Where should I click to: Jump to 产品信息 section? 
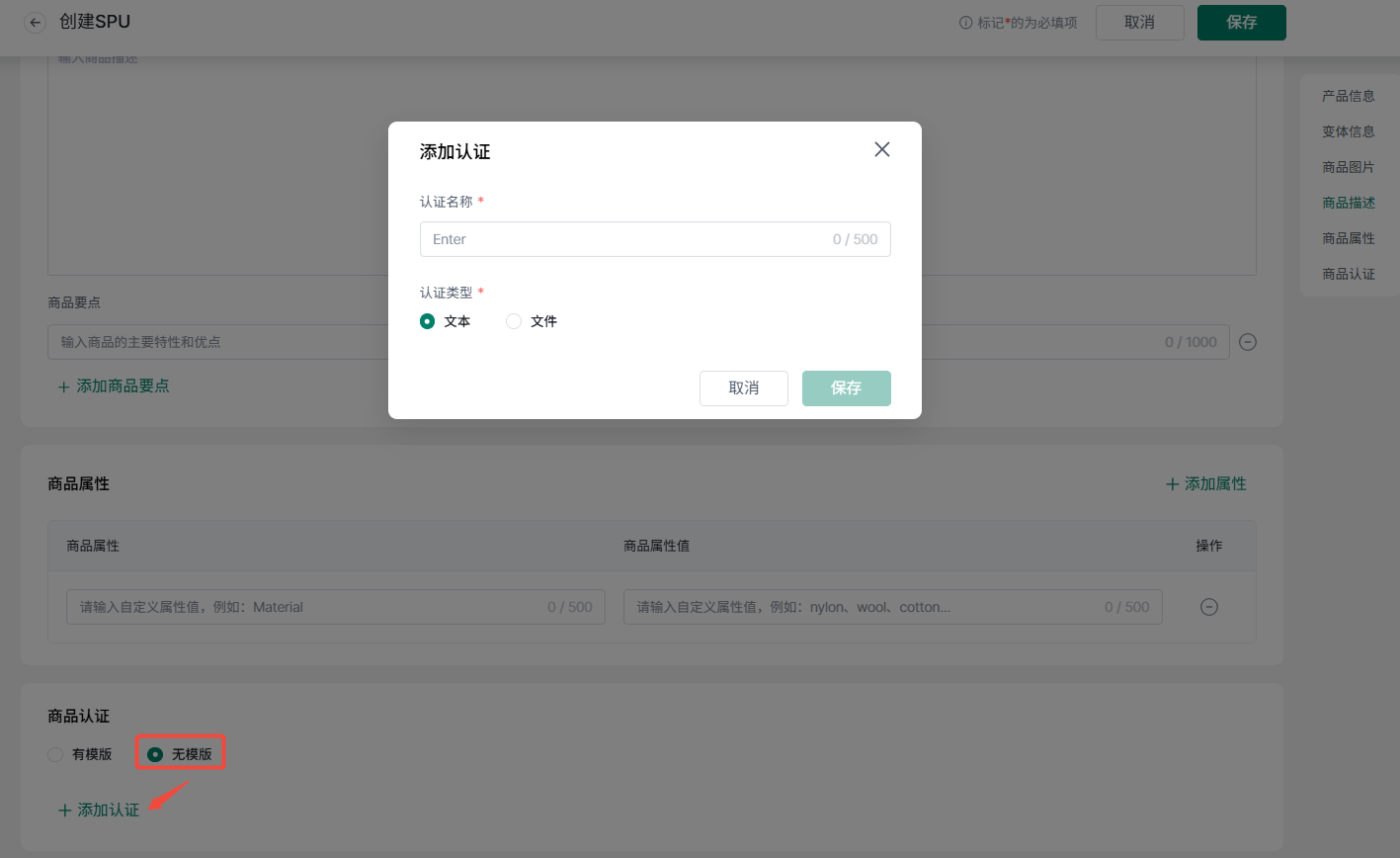(x=1349, y=96)
